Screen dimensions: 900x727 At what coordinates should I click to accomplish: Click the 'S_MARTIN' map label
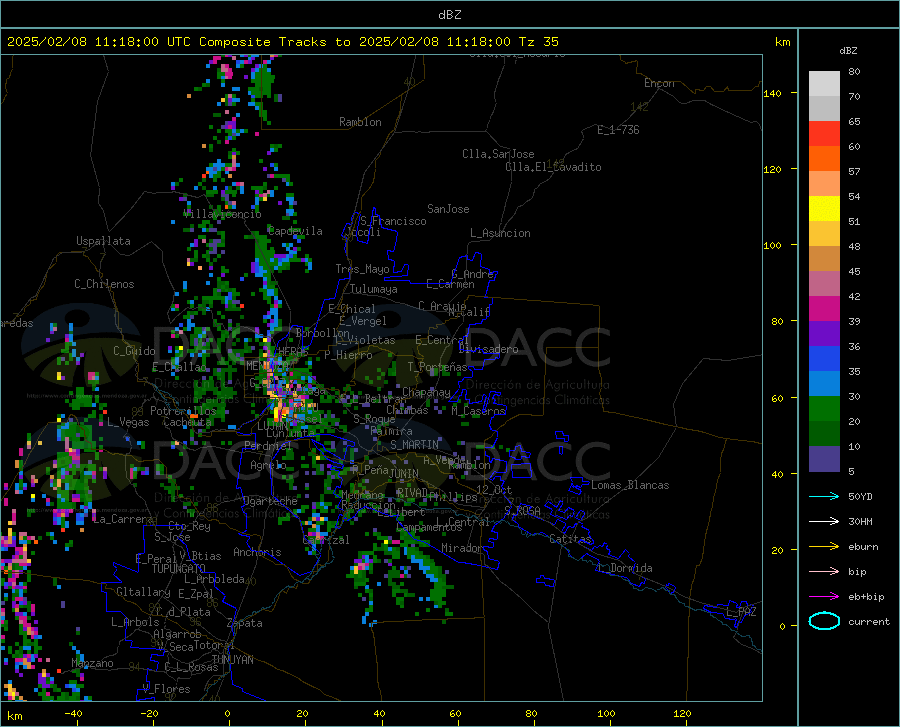click(x=414, y=445)
